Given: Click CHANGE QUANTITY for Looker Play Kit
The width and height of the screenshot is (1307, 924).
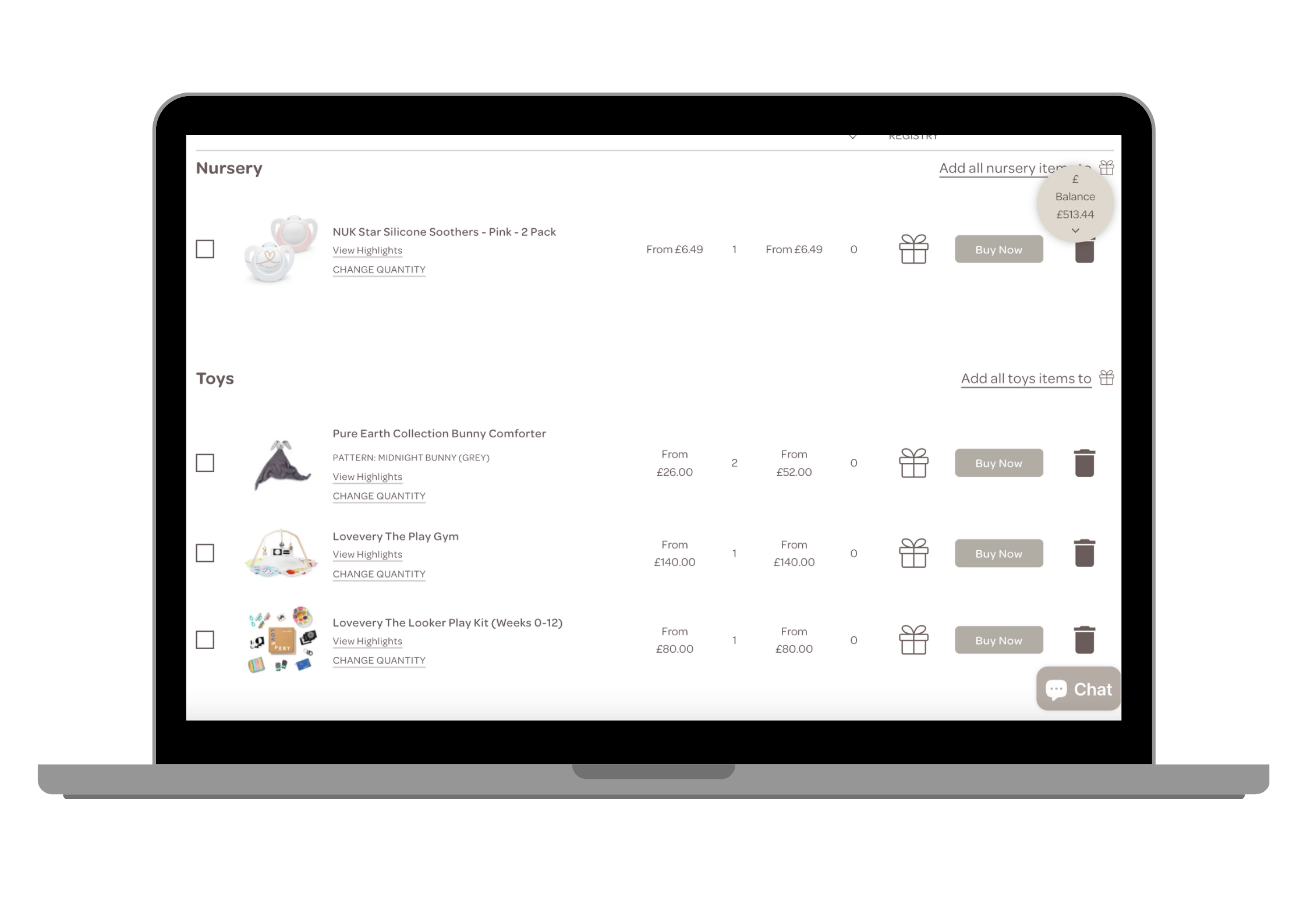Looking at the screenshot, I should [x=379, y=660].
